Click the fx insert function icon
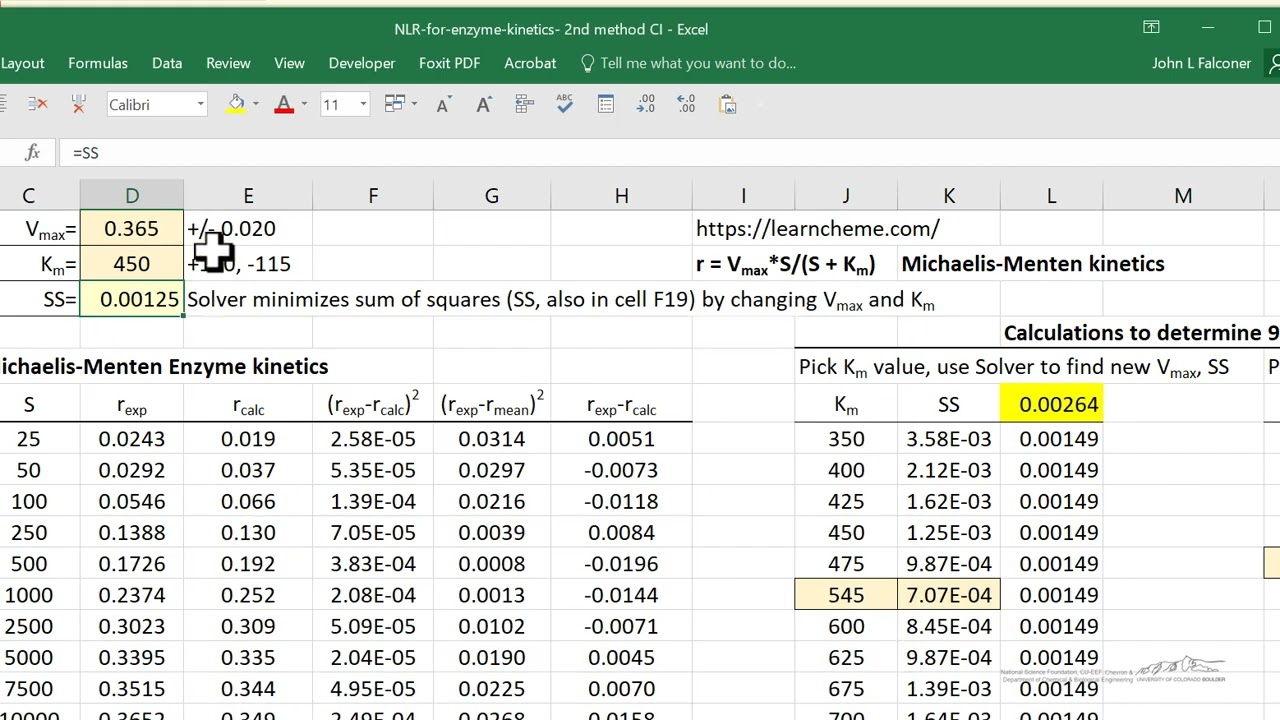Screen dimensions: 1280x720 pyautogui.click(x=33, y=152)
